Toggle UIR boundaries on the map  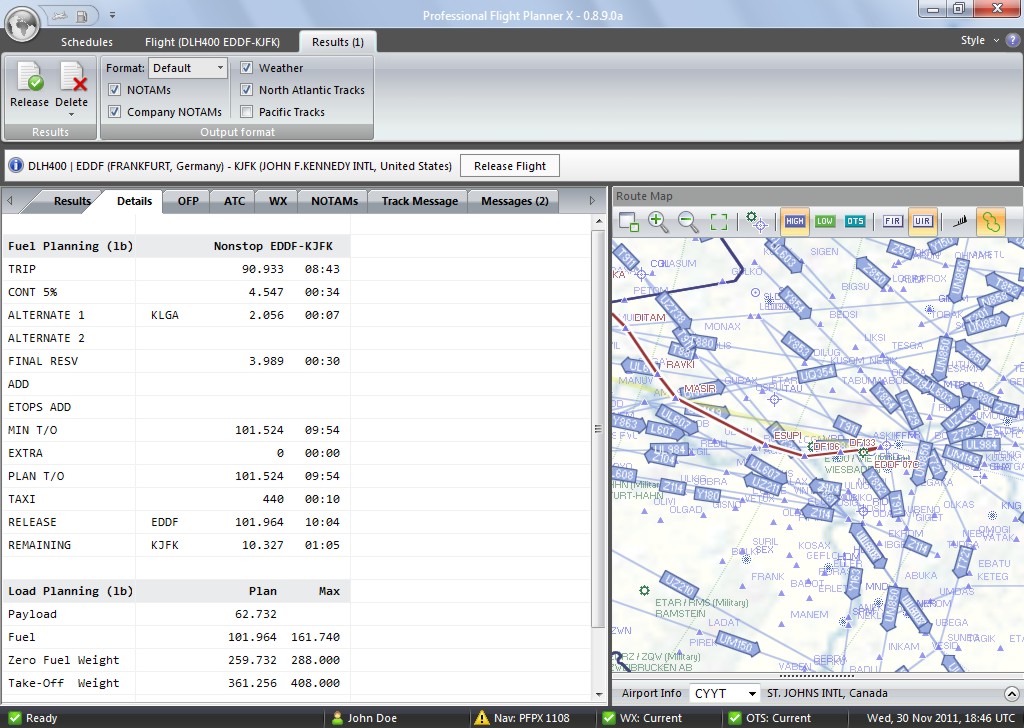(x=922, y=221)
